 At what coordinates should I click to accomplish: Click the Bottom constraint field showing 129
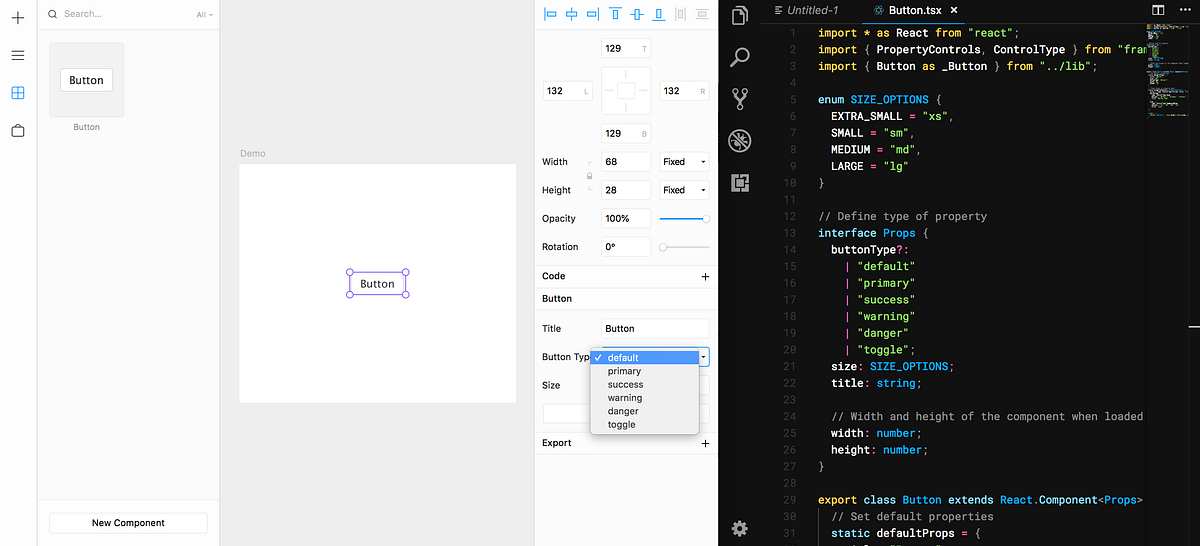click(x=626, y=133)
